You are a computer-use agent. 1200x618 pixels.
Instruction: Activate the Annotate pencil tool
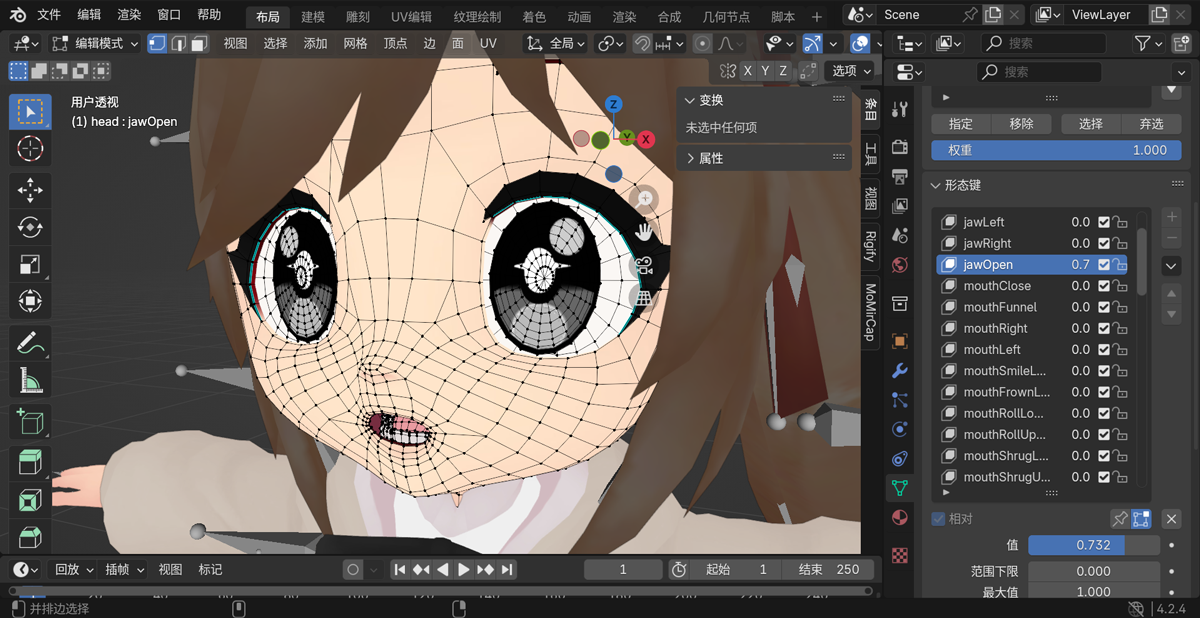pos(30,343)
